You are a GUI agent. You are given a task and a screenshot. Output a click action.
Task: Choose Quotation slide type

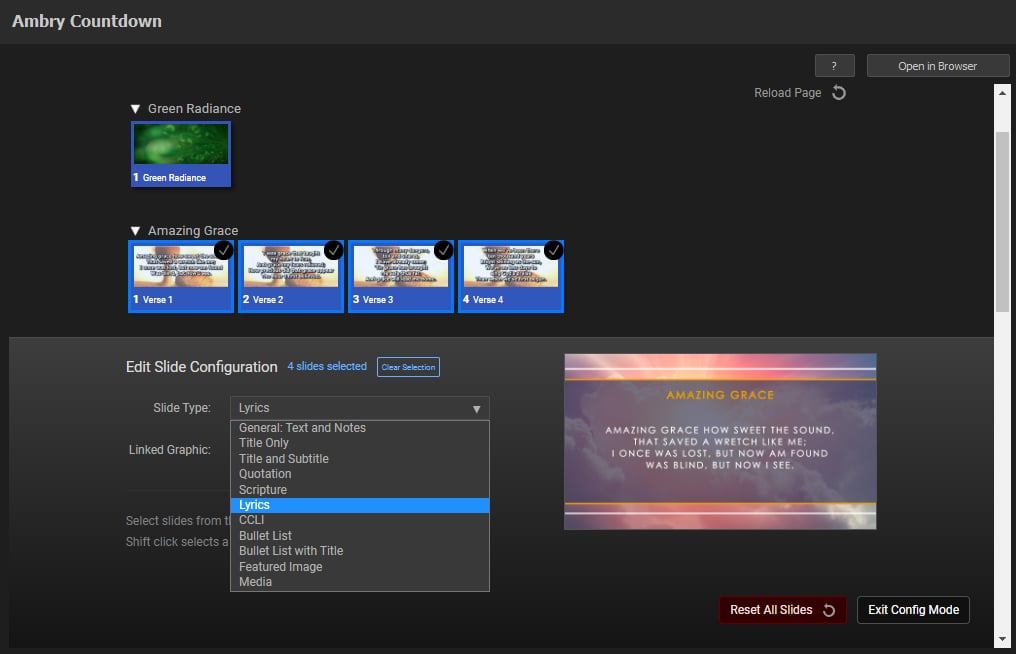[360, 474]
